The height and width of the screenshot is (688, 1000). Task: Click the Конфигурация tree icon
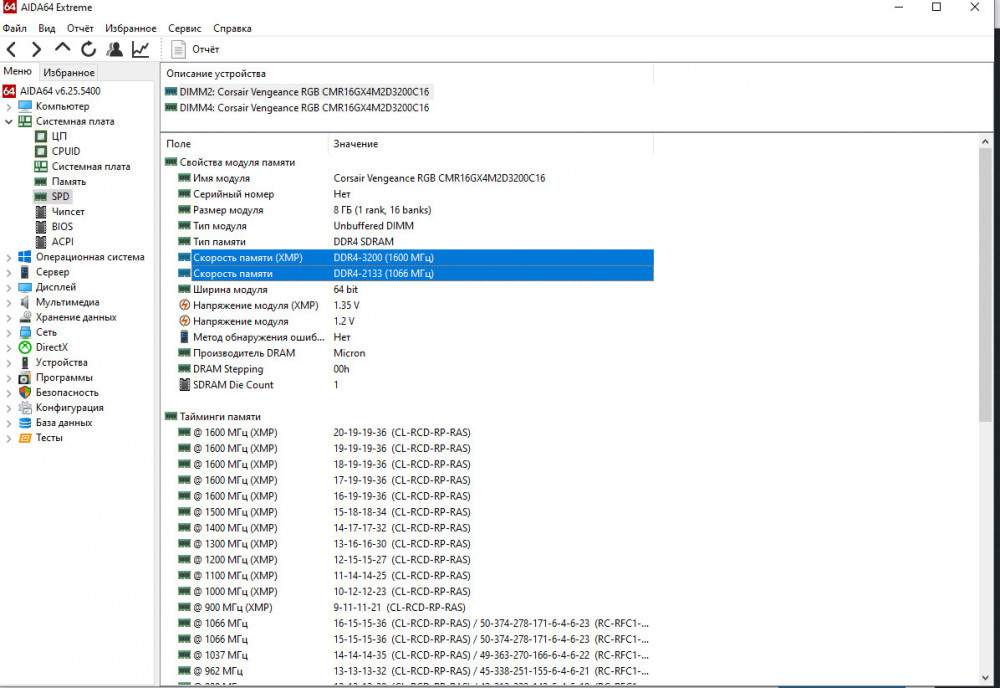(x=25, y=407)
